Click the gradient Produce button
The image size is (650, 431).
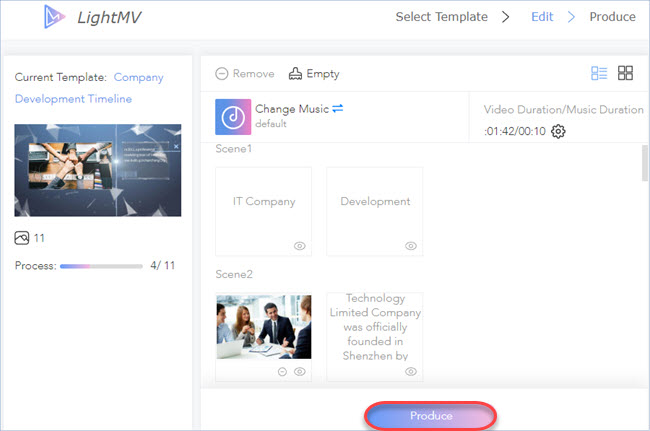(431, 416)
